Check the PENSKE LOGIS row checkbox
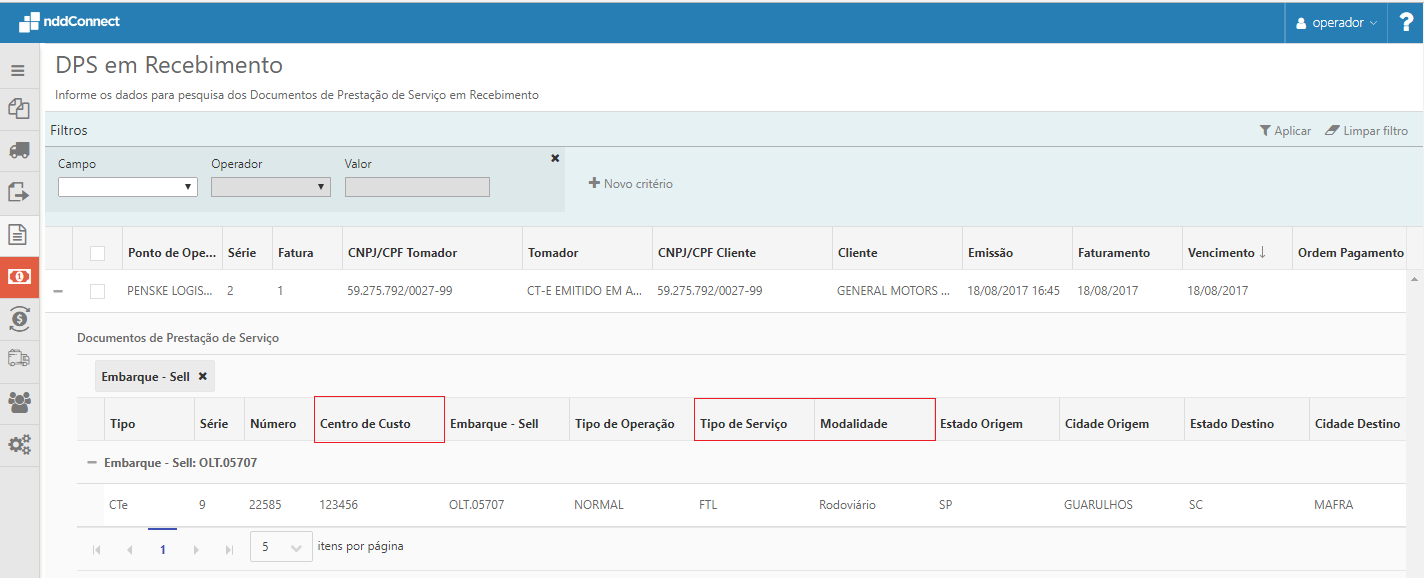Image resolution: width=1424 pixels, height=578 pixels. 97,291
